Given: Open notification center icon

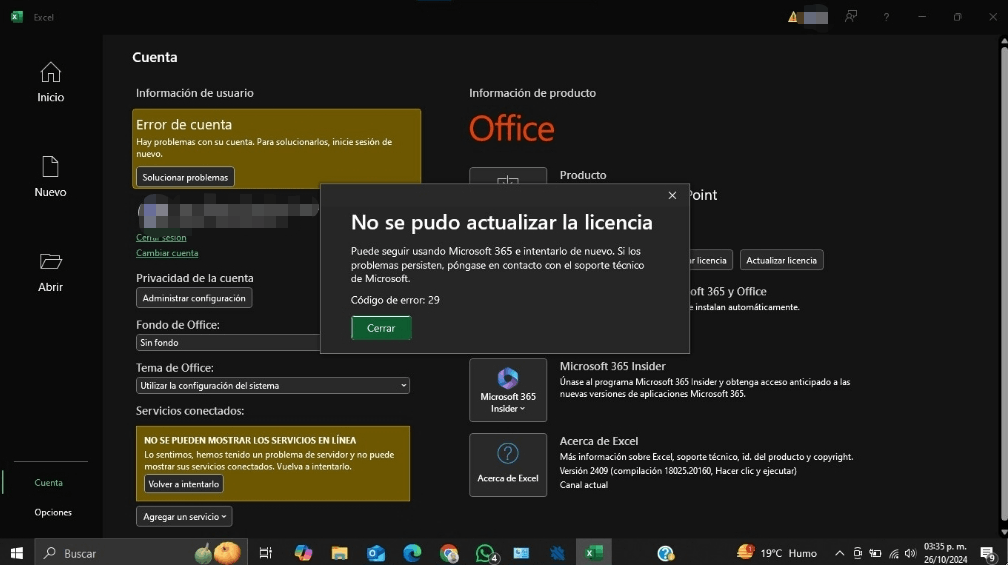Looking at the screenshot, I should pyautogui.click(x=988, y=553).
